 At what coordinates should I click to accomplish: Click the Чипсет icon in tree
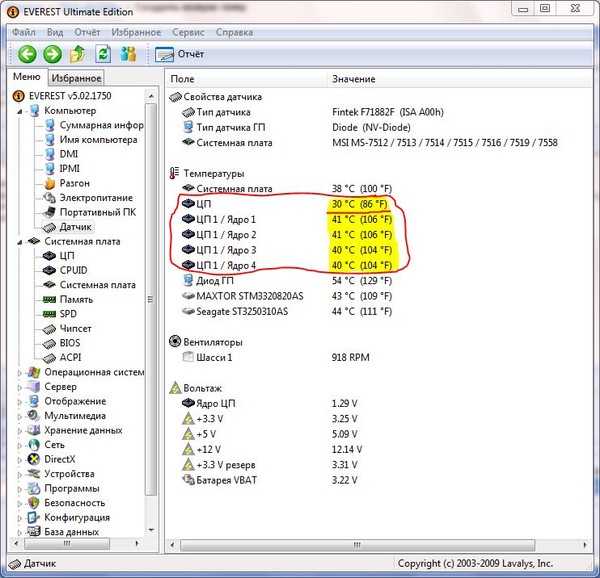tap(49, 329)
